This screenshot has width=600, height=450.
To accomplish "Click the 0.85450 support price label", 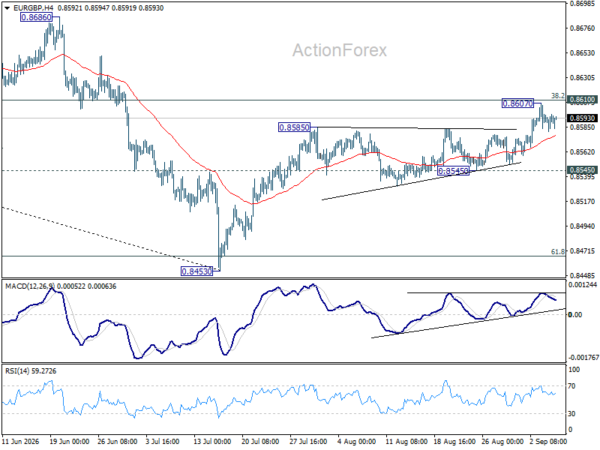I will pos(453,171).
